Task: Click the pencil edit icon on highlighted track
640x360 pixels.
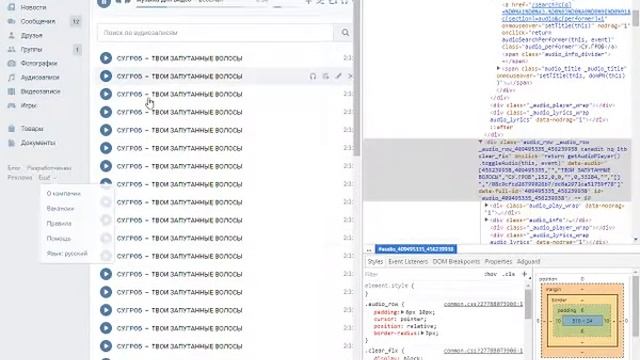Action: (338, 76)
